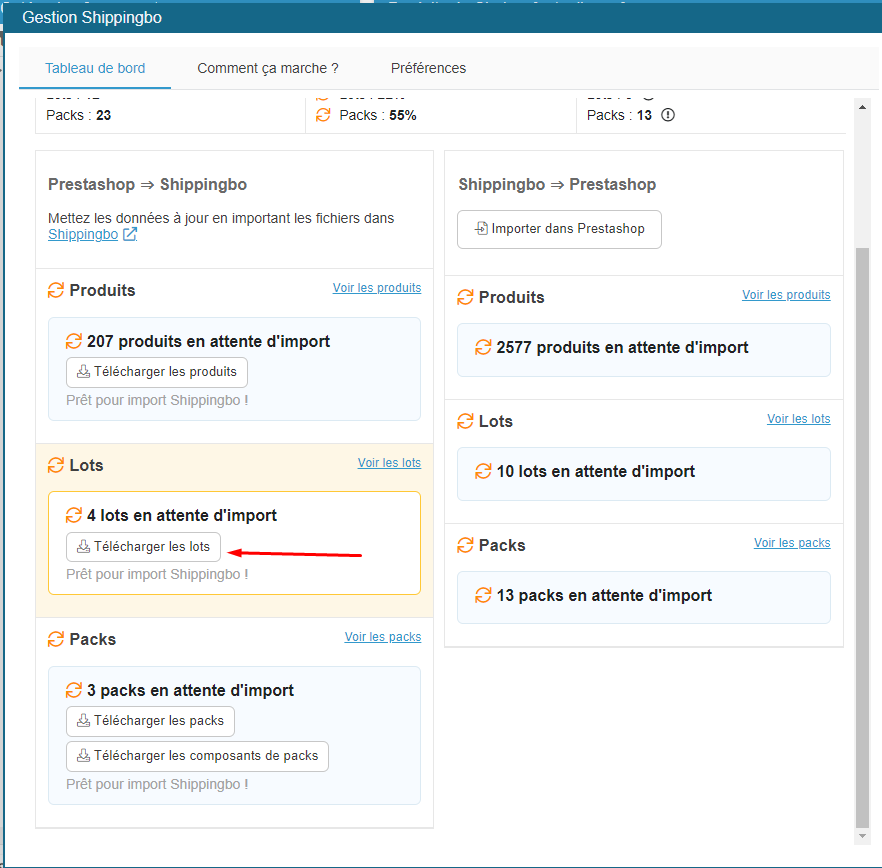
Task: Click sync icon beside 3 packs en attente
Action: (x=74, y=690)
